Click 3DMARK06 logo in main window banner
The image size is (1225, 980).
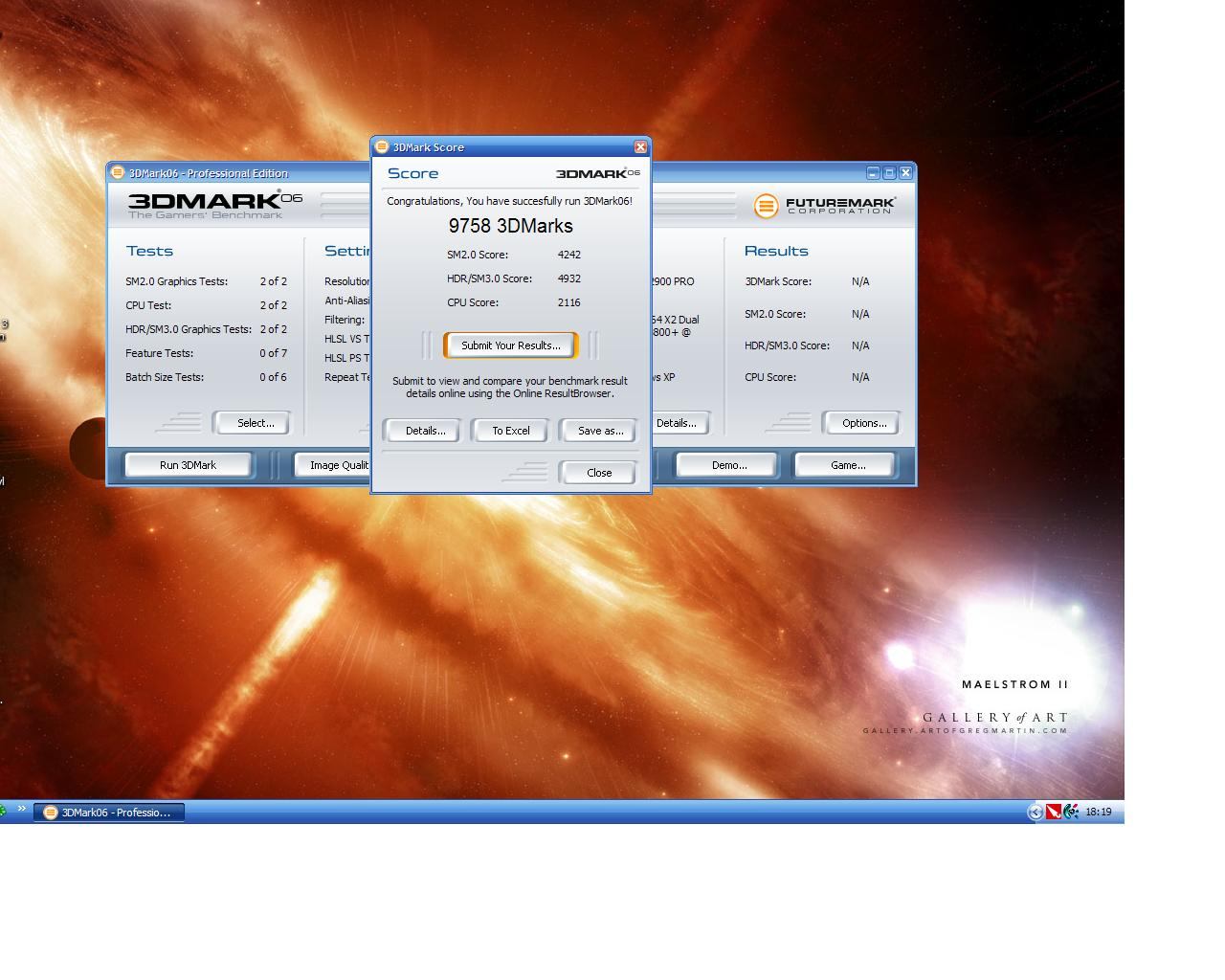click(215, 204)
